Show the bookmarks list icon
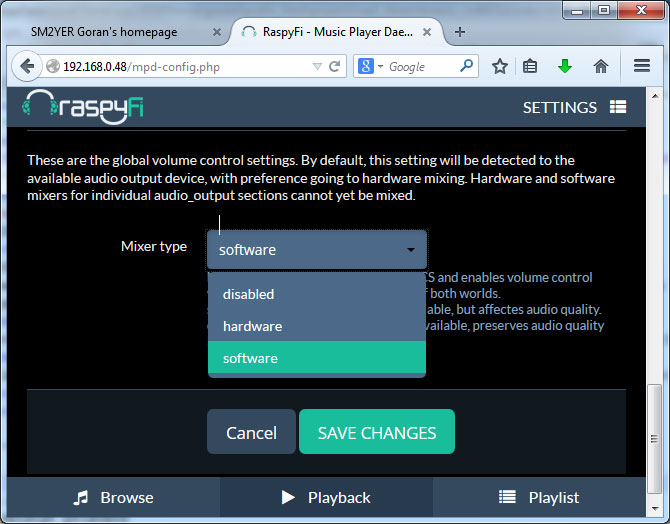The height and width of the screenshot is (524, 670). (531, 67)
